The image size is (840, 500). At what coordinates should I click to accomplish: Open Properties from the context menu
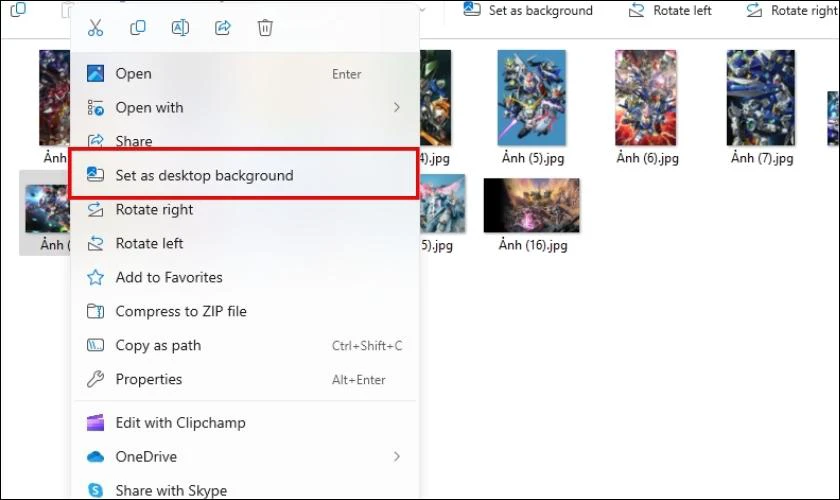coord(244,379)
